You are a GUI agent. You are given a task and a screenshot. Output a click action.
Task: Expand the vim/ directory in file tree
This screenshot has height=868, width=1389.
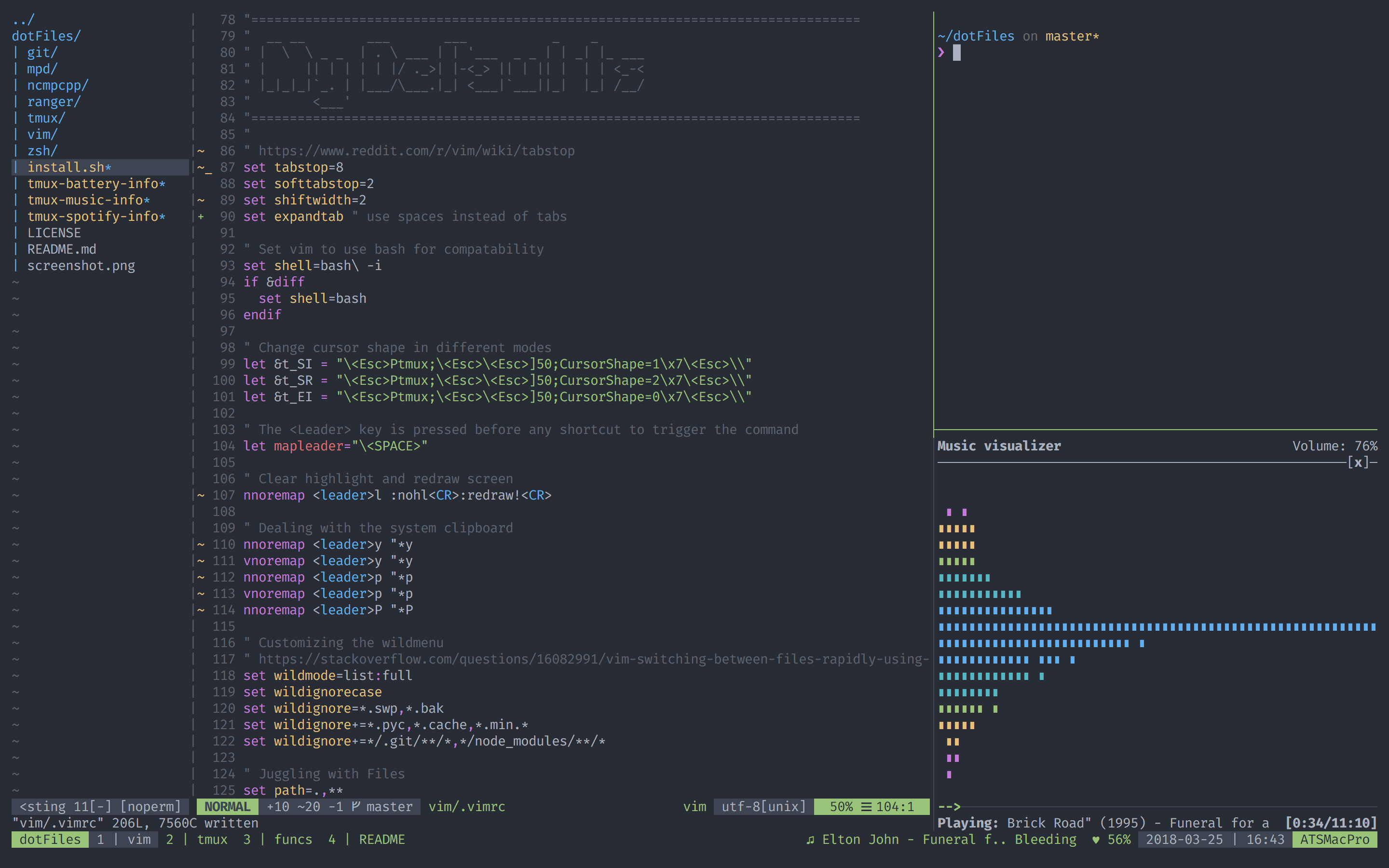(x=42, y=135)
